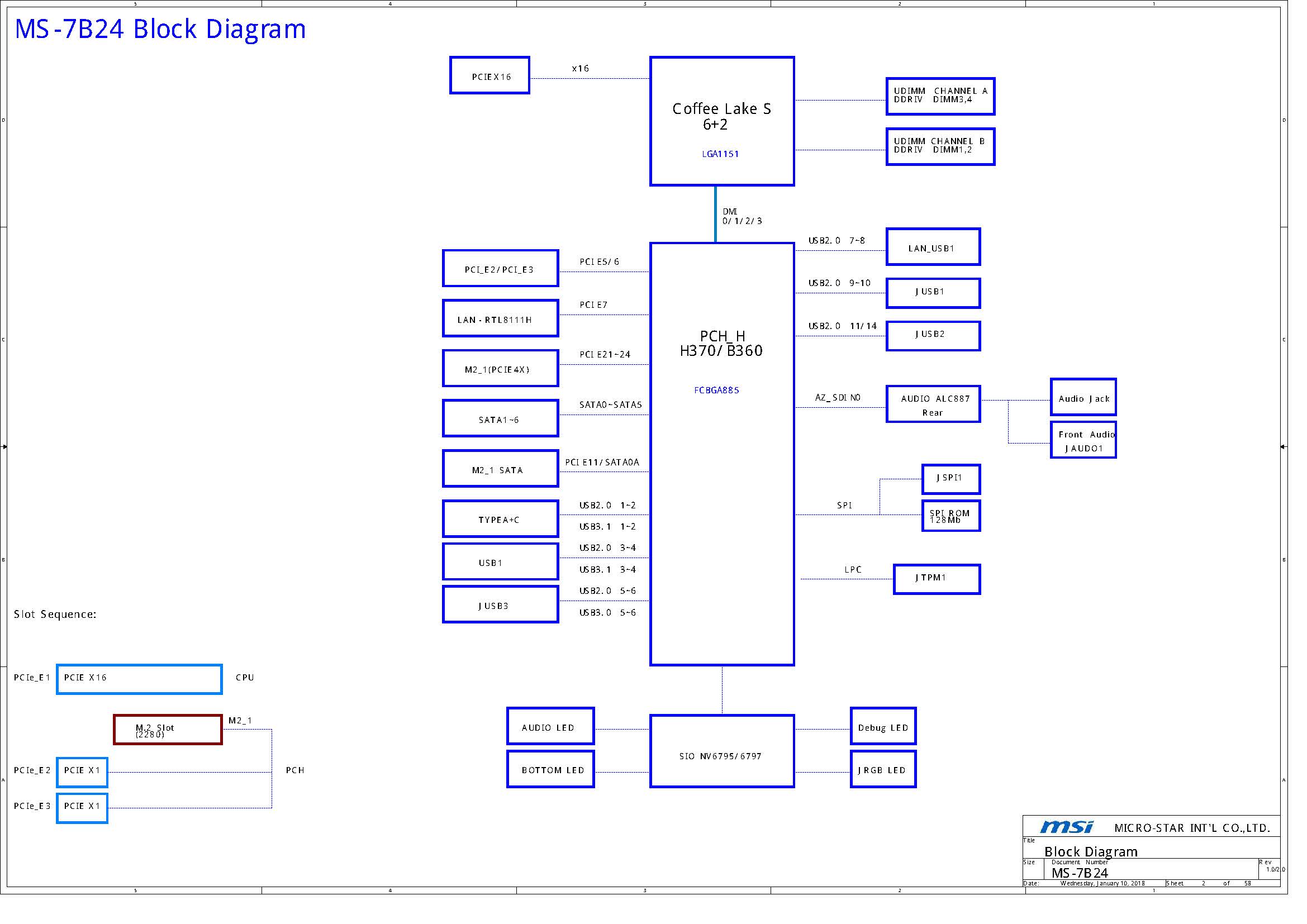
Task: Click the "Front Audio JAUDO1" block
Action: click(x=1083, y=440)
